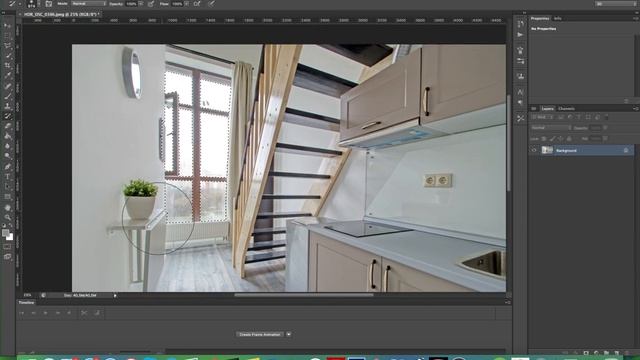Select the Lasso tool
Screen dimensions: 640x360
7,45
